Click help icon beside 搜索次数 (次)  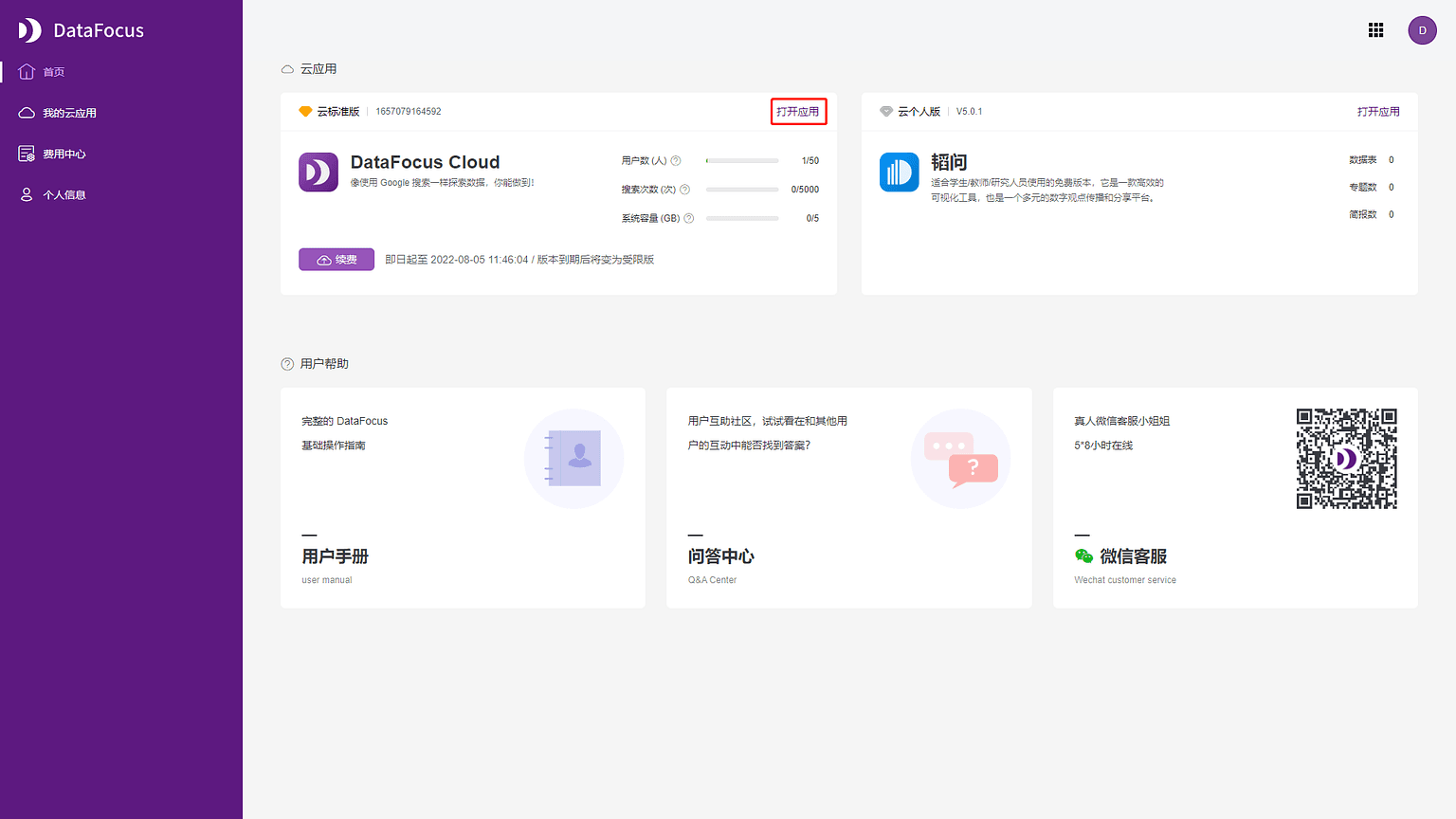tap(684, 190)
